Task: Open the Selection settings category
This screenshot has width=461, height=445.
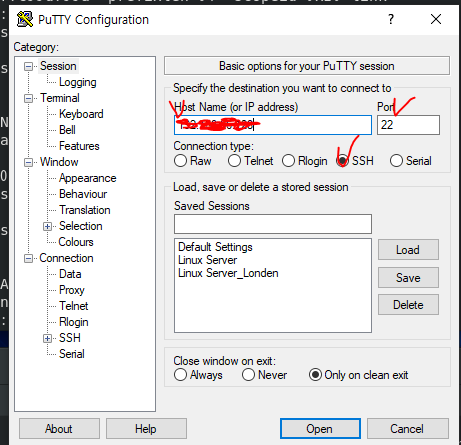Action: pos(80,226)
